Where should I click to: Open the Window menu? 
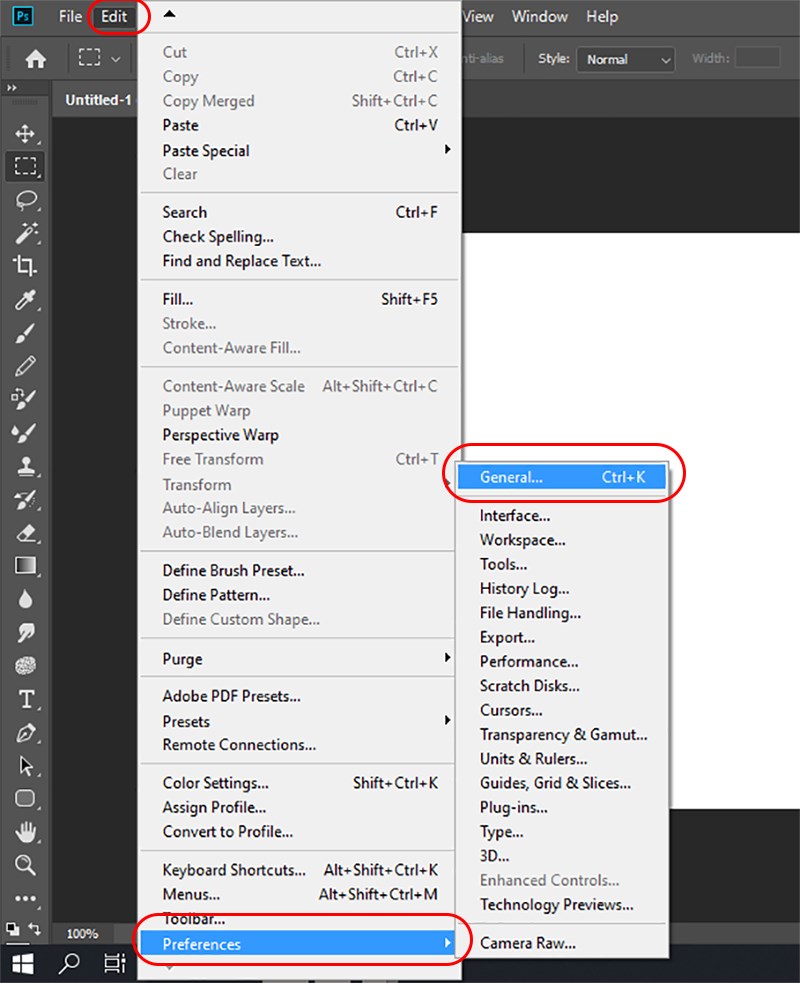point(539,16)
